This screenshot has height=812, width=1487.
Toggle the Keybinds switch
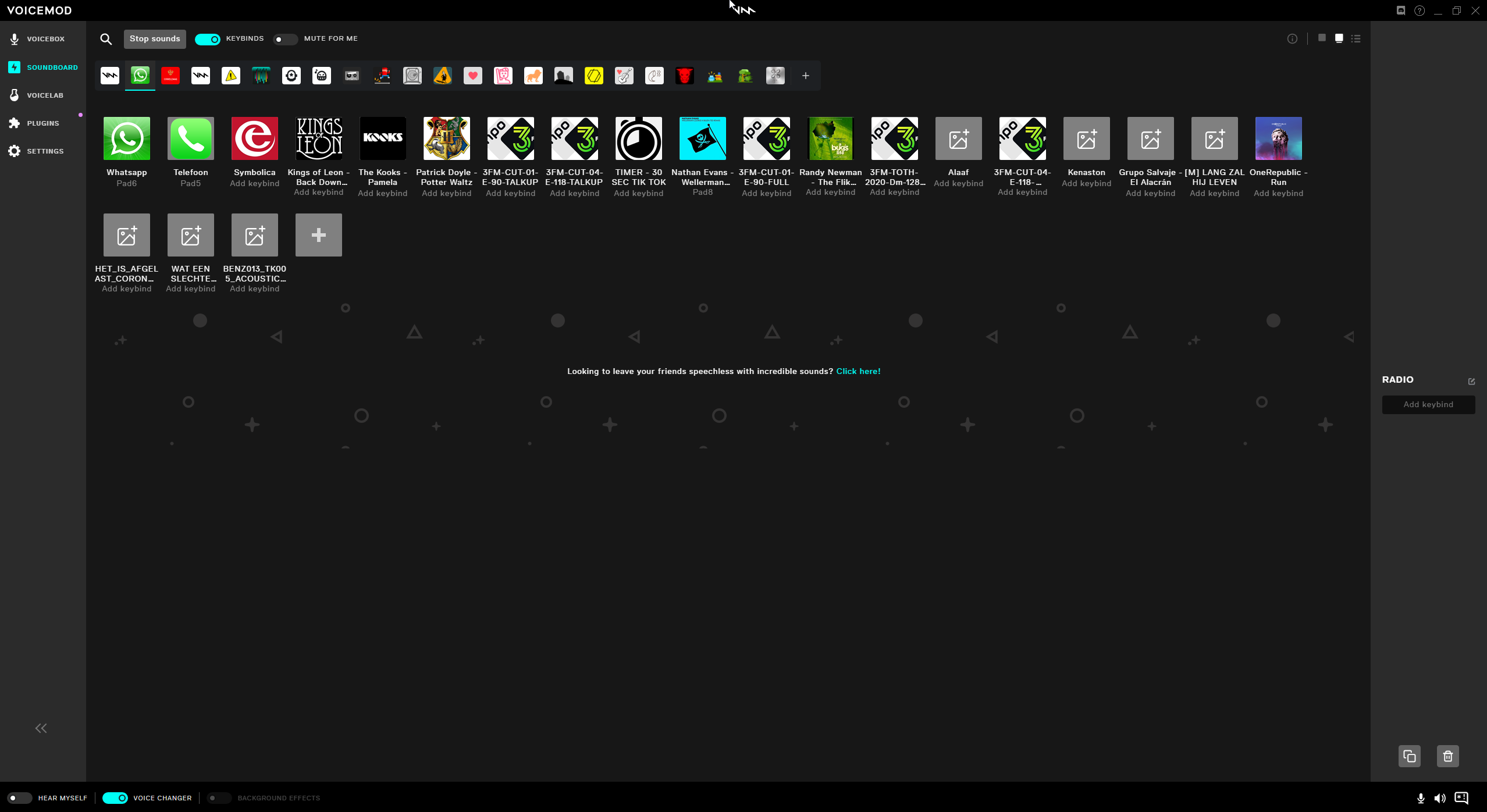208,39
